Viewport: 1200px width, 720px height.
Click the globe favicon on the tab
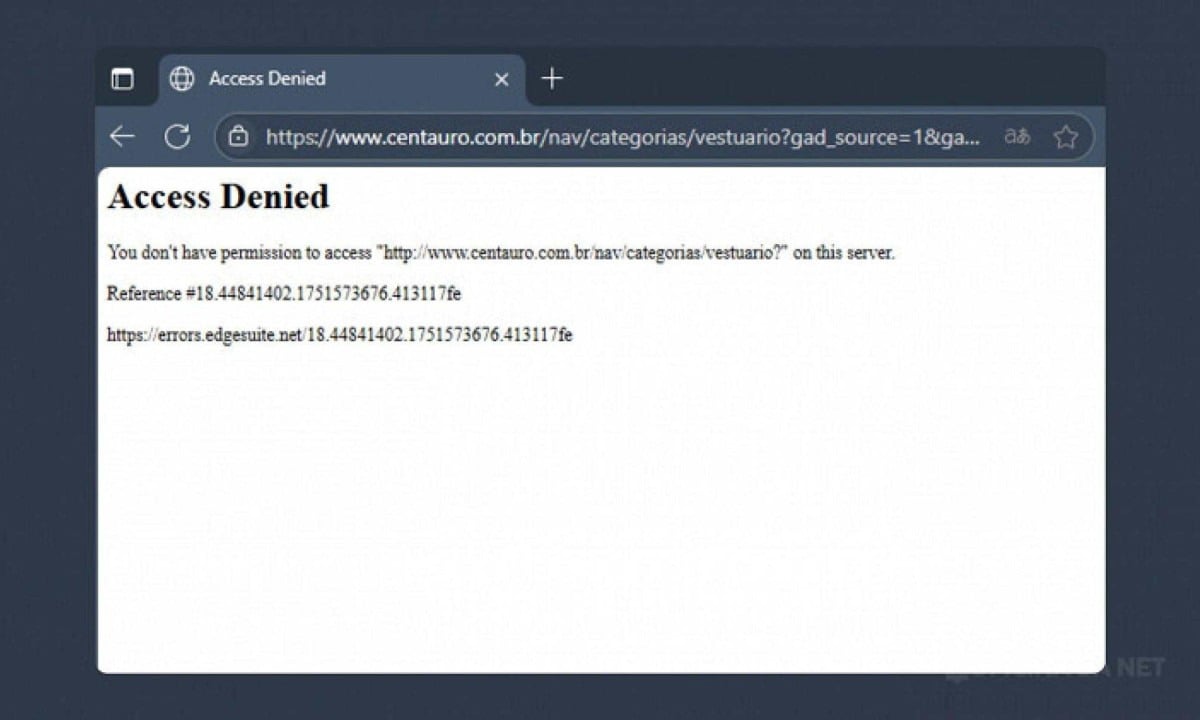181,79
